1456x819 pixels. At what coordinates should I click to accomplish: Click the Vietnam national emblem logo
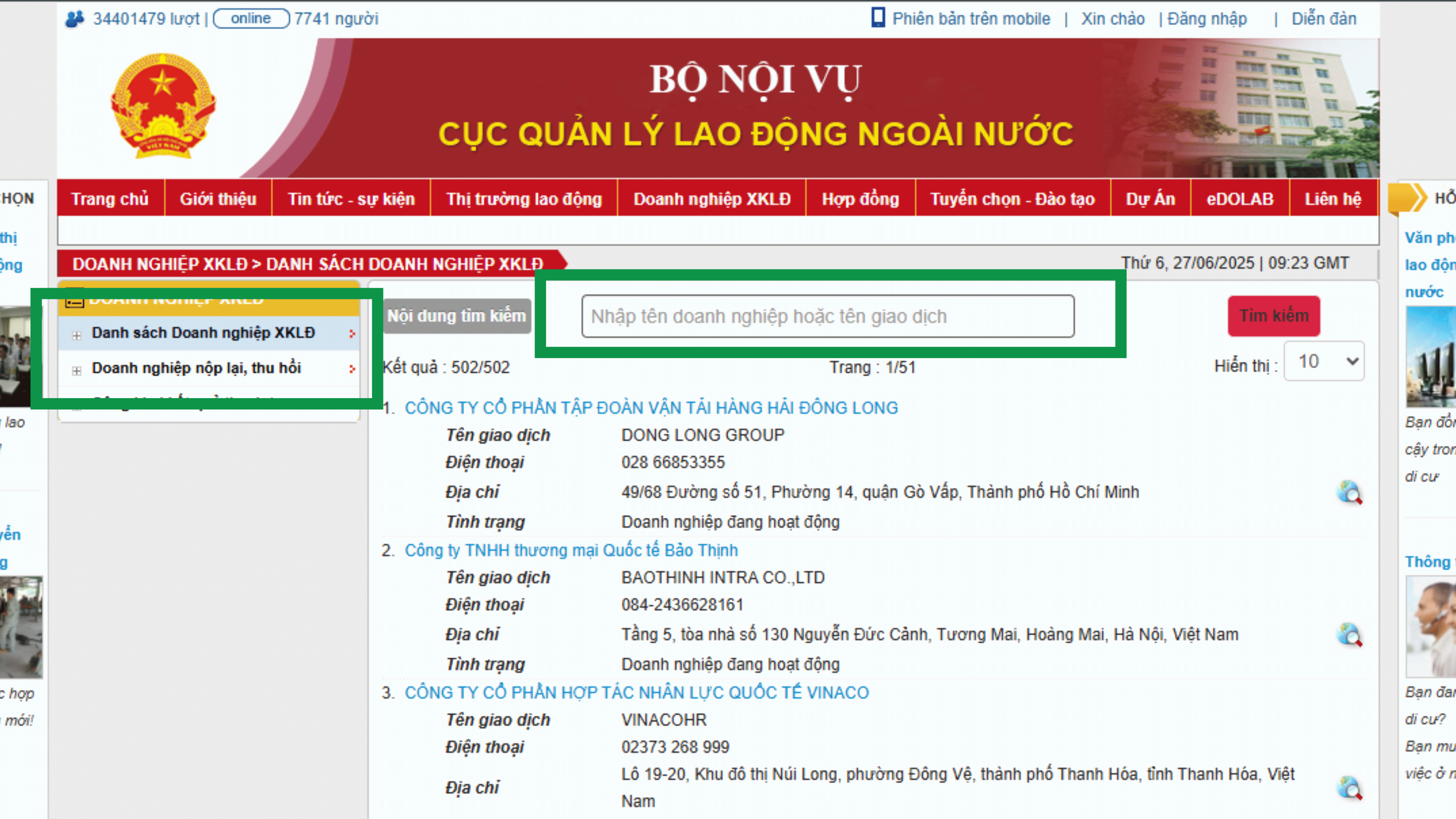tap(163, 106)
